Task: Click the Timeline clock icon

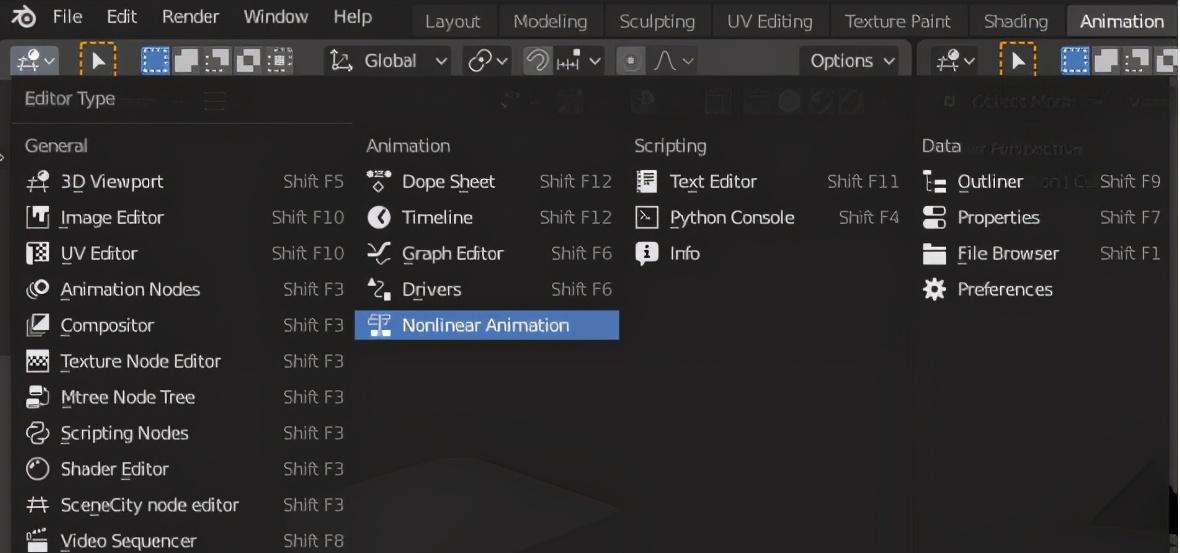Action: [379, 217]
